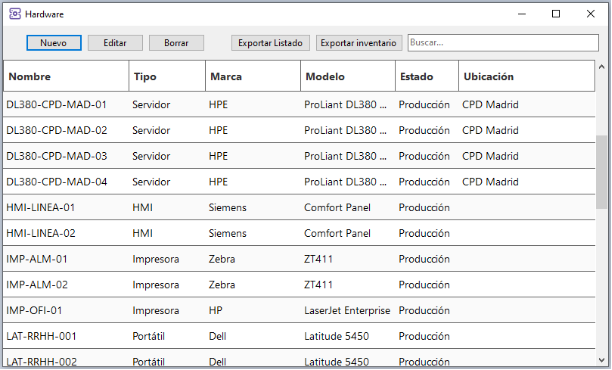This screenshot has height=370, width=612.
Task: Click the Hardware app icon in title bar
Action: [15, 14]
